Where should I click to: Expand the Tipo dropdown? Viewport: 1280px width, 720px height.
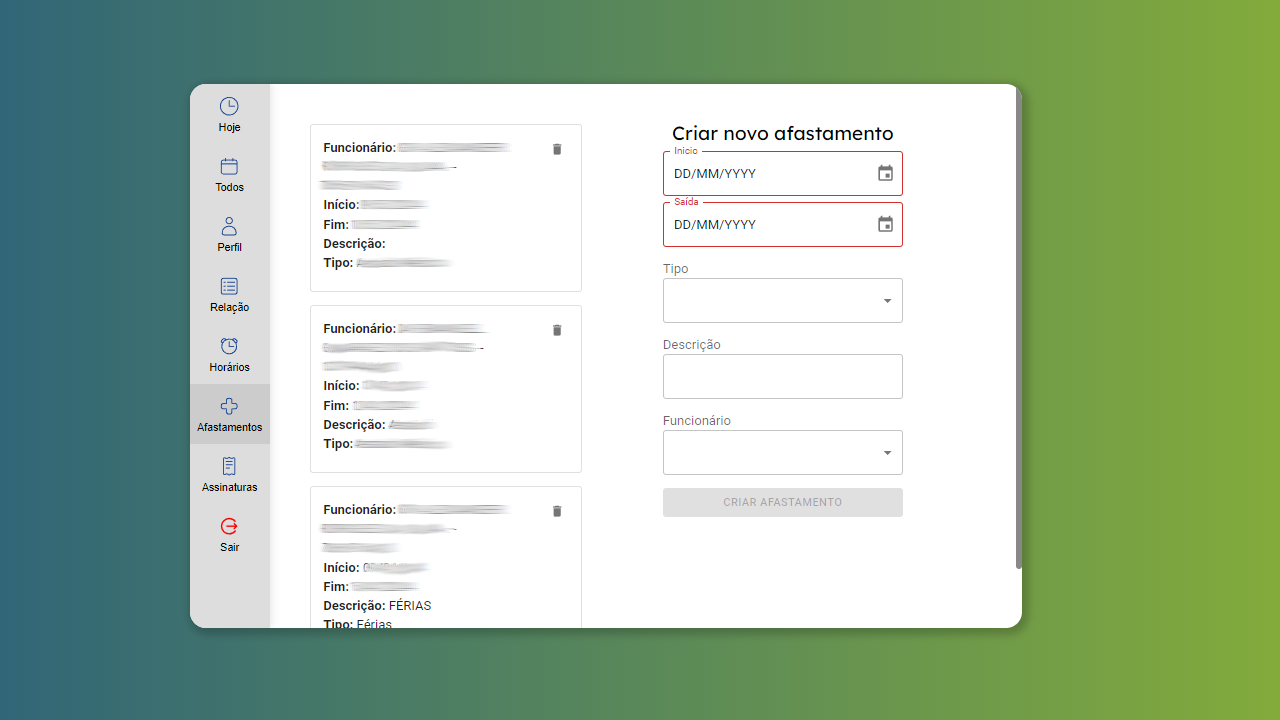pos(782,301)
